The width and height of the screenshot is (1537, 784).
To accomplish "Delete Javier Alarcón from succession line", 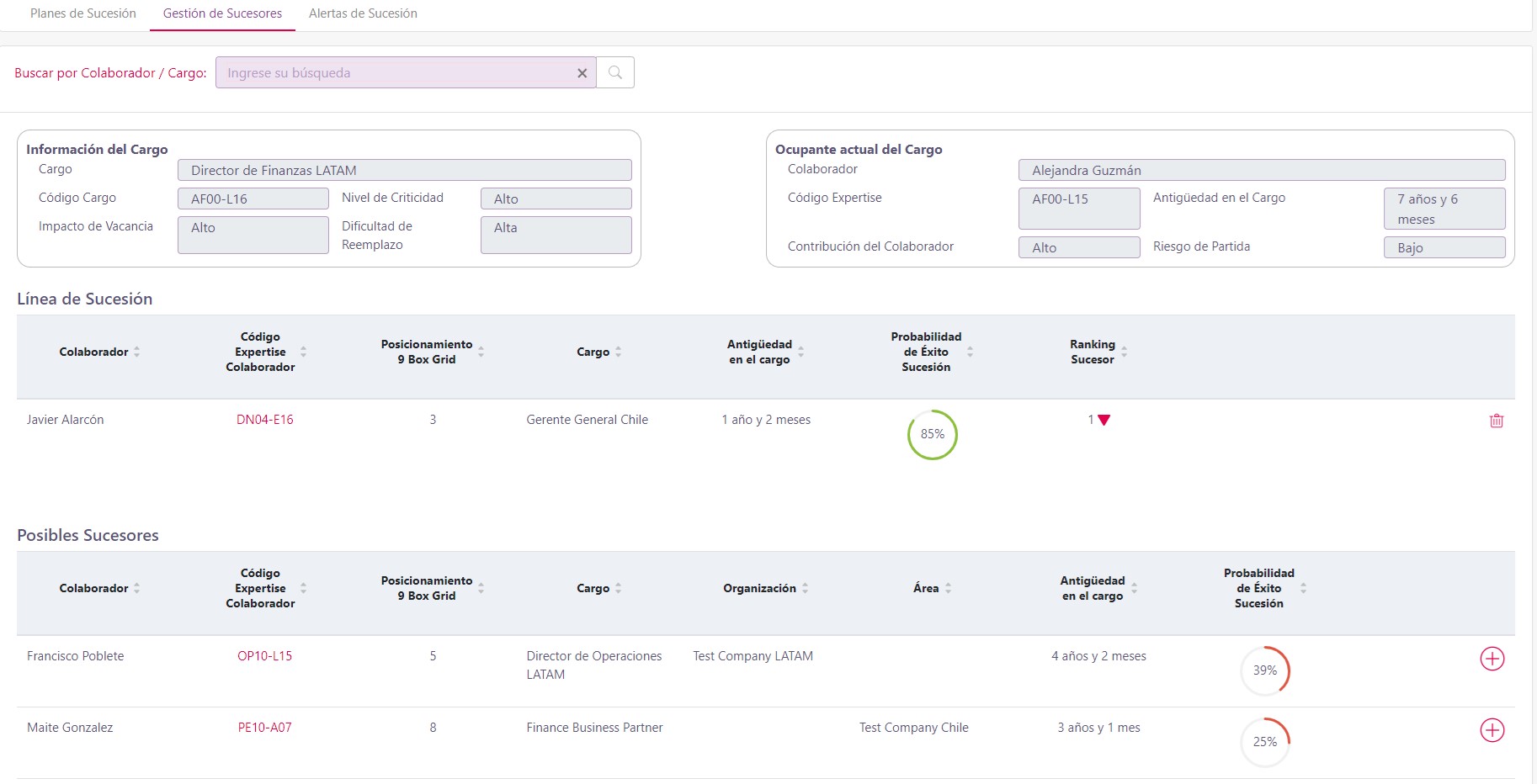I will 1496,421.
